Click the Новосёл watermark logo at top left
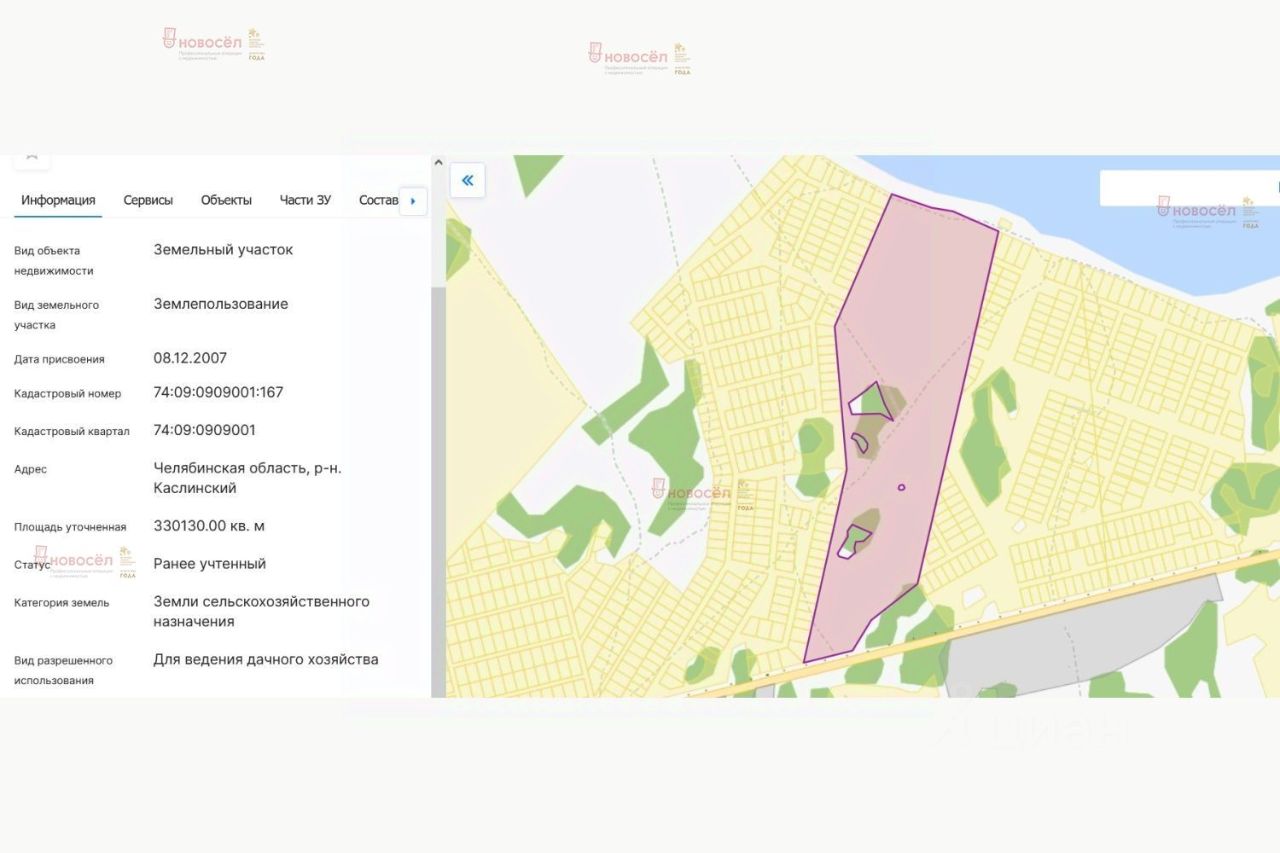This screenshot has height=853, width=1280. tap(214, 44)
